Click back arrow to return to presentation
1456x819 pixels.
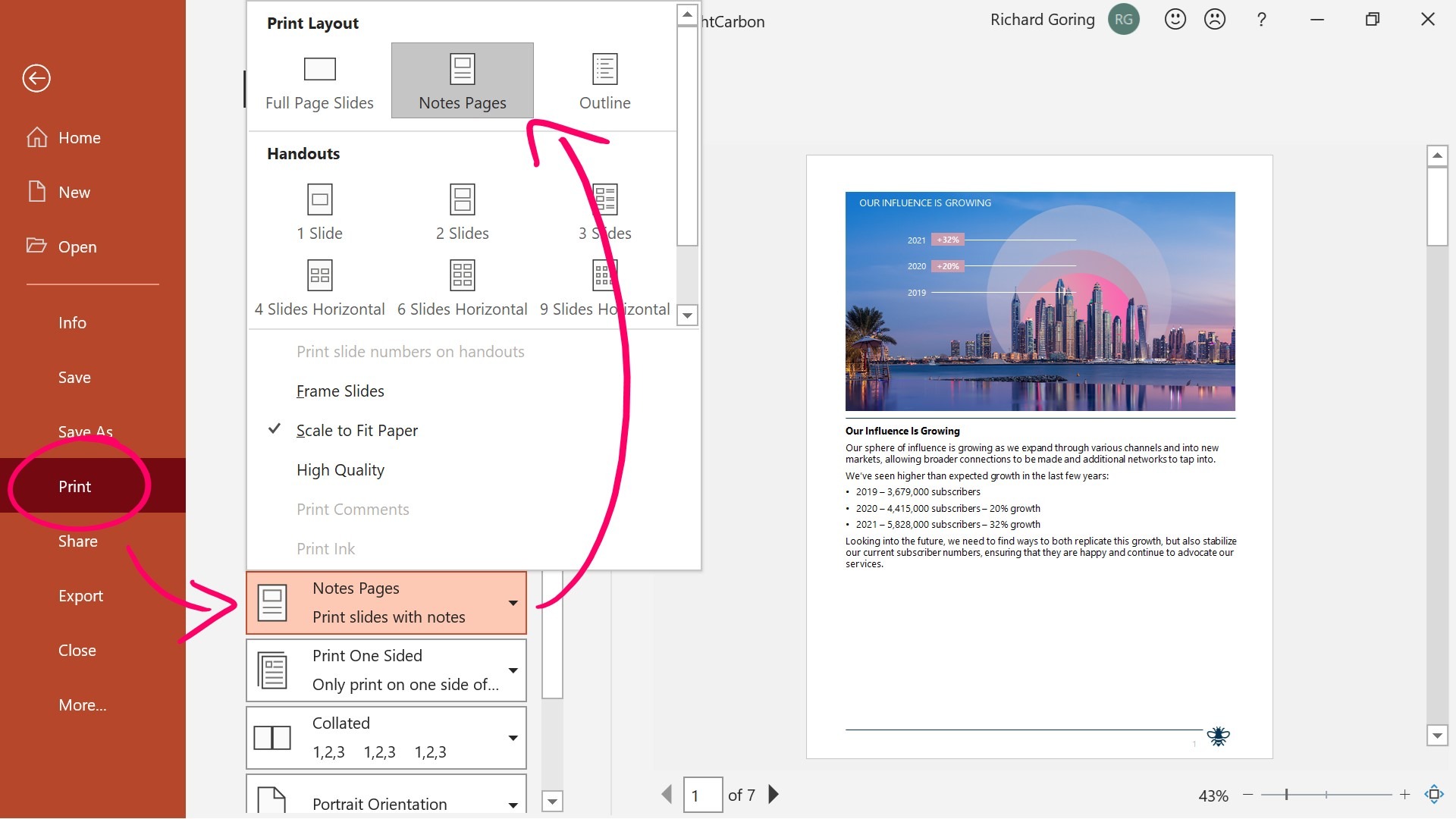click(35, 78)
